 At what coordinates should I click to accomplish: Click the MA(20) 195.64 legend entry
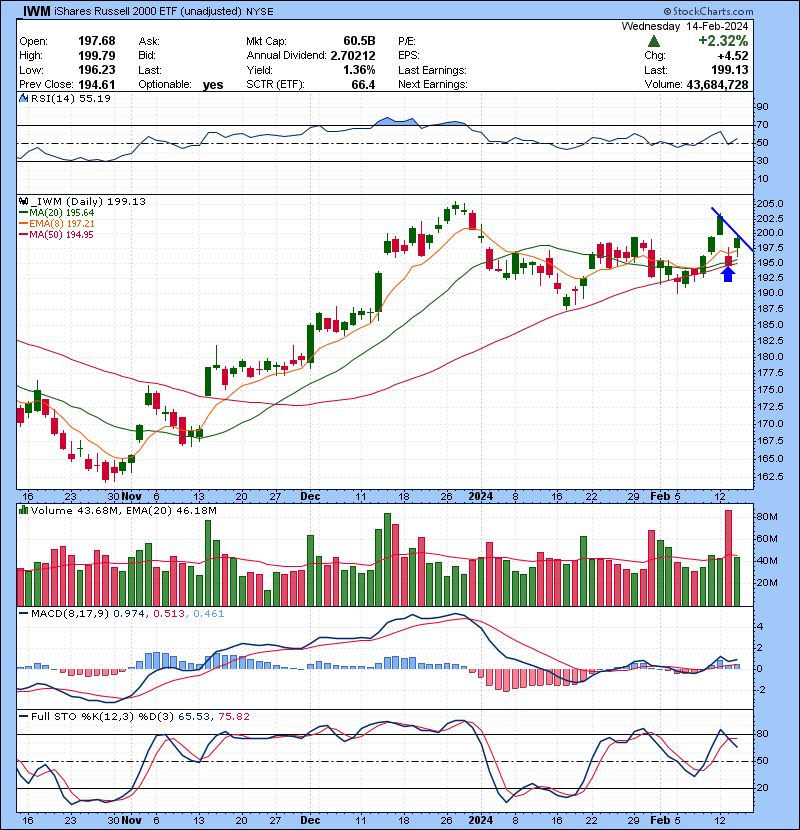[x=61, y=213]
